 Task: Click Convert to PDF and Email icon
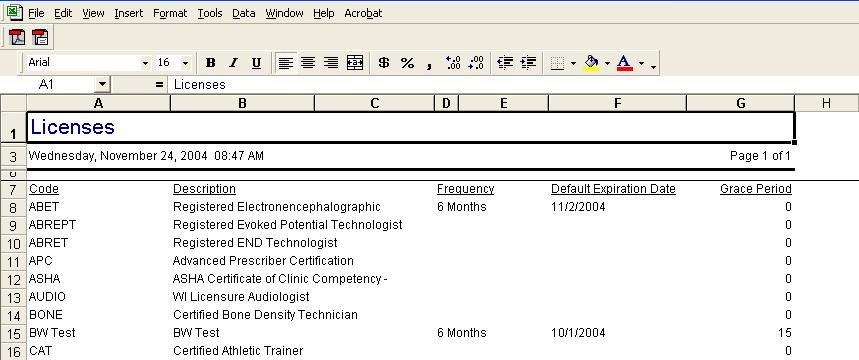tap(40, 37)
